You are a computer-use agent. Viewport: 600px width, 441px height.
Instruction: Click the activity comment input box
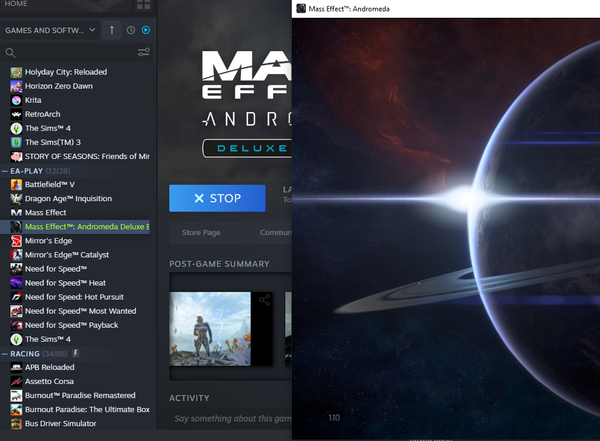[232, 419]
